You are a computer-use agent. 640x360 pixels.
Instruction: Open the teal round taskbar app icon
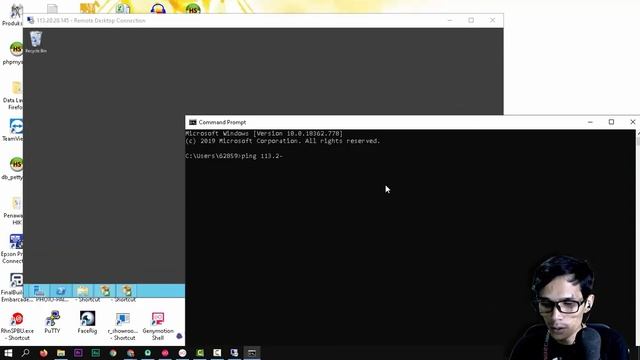point(148,353)
